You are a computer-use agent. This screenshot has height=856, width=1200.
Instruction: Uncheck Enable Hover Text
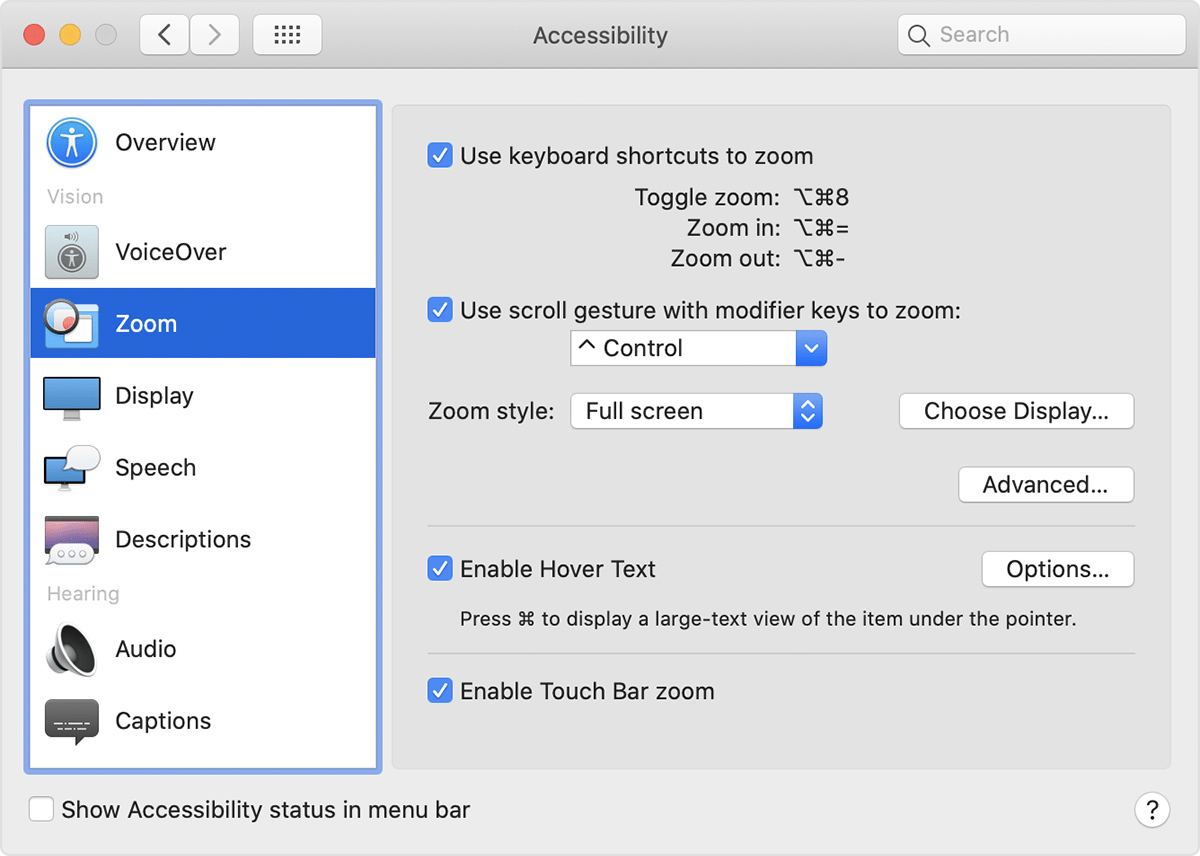pos(440,569)
